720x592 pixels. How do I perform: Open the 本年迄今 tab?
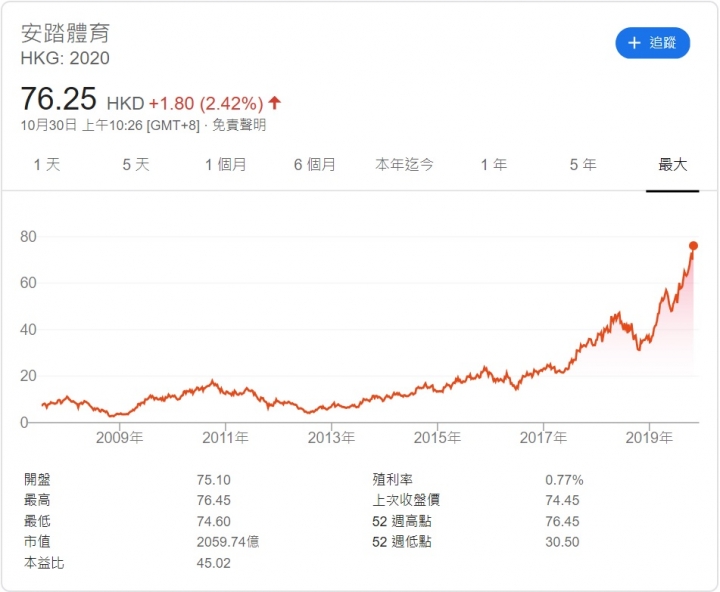(404, 164)
